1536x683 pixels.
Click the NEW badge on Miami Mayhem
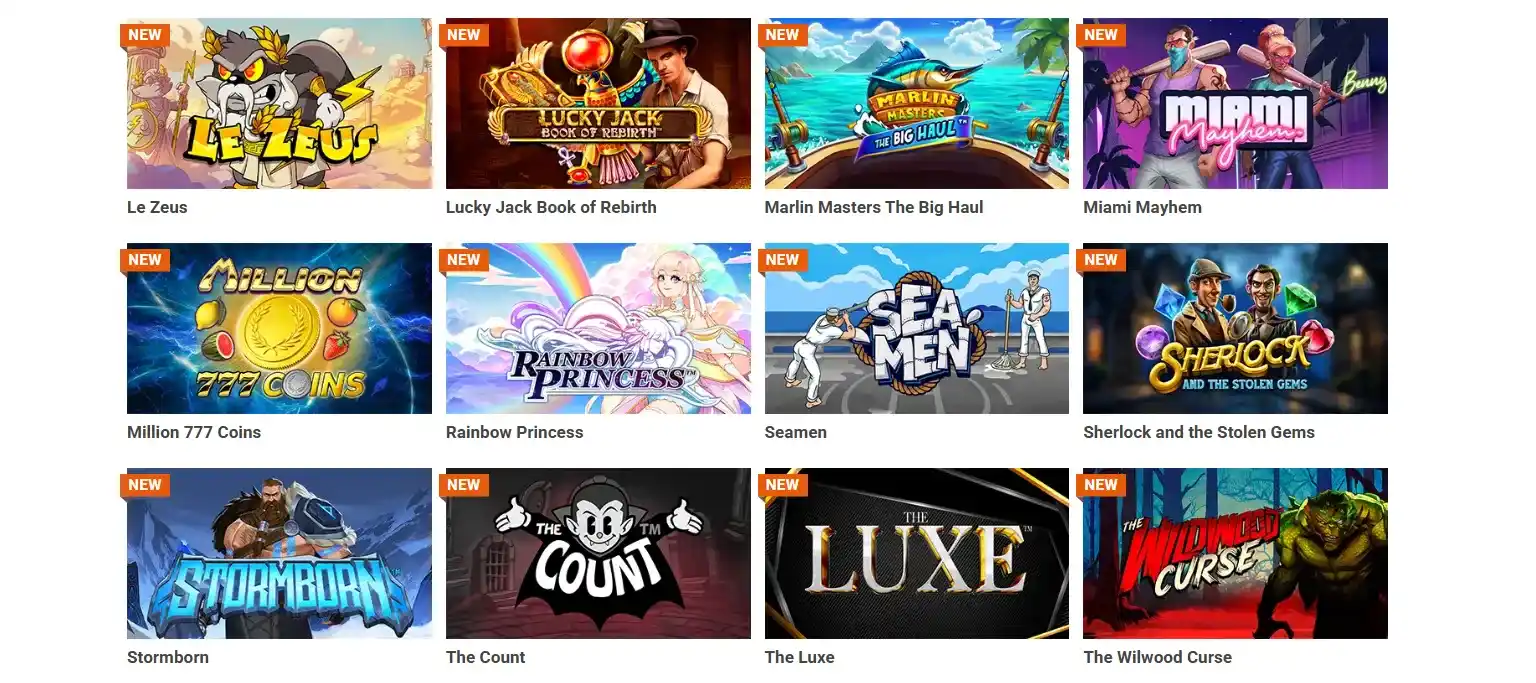click(1101, 35)
